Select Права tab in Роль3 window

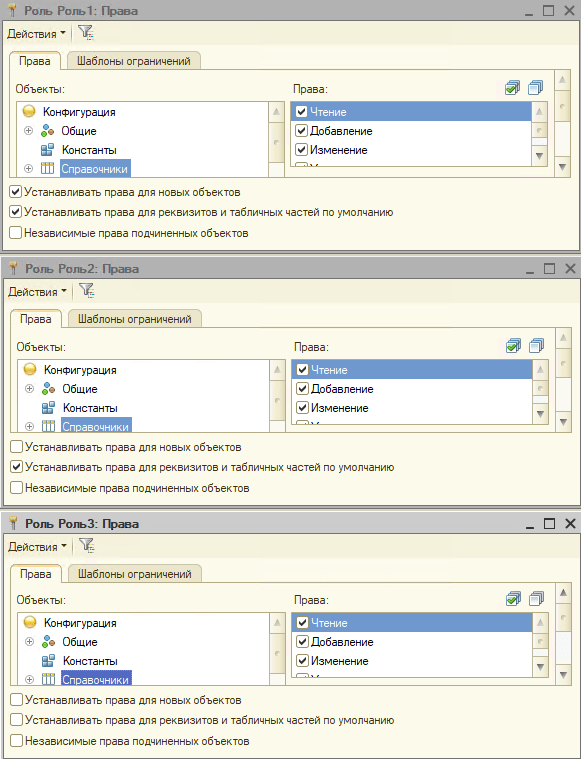[36, 574]
